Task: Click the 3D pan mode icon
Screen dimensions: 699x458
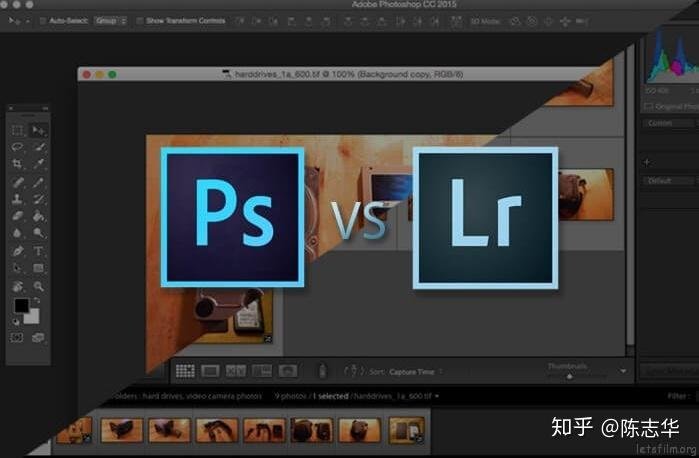Action: click(548, 21)
